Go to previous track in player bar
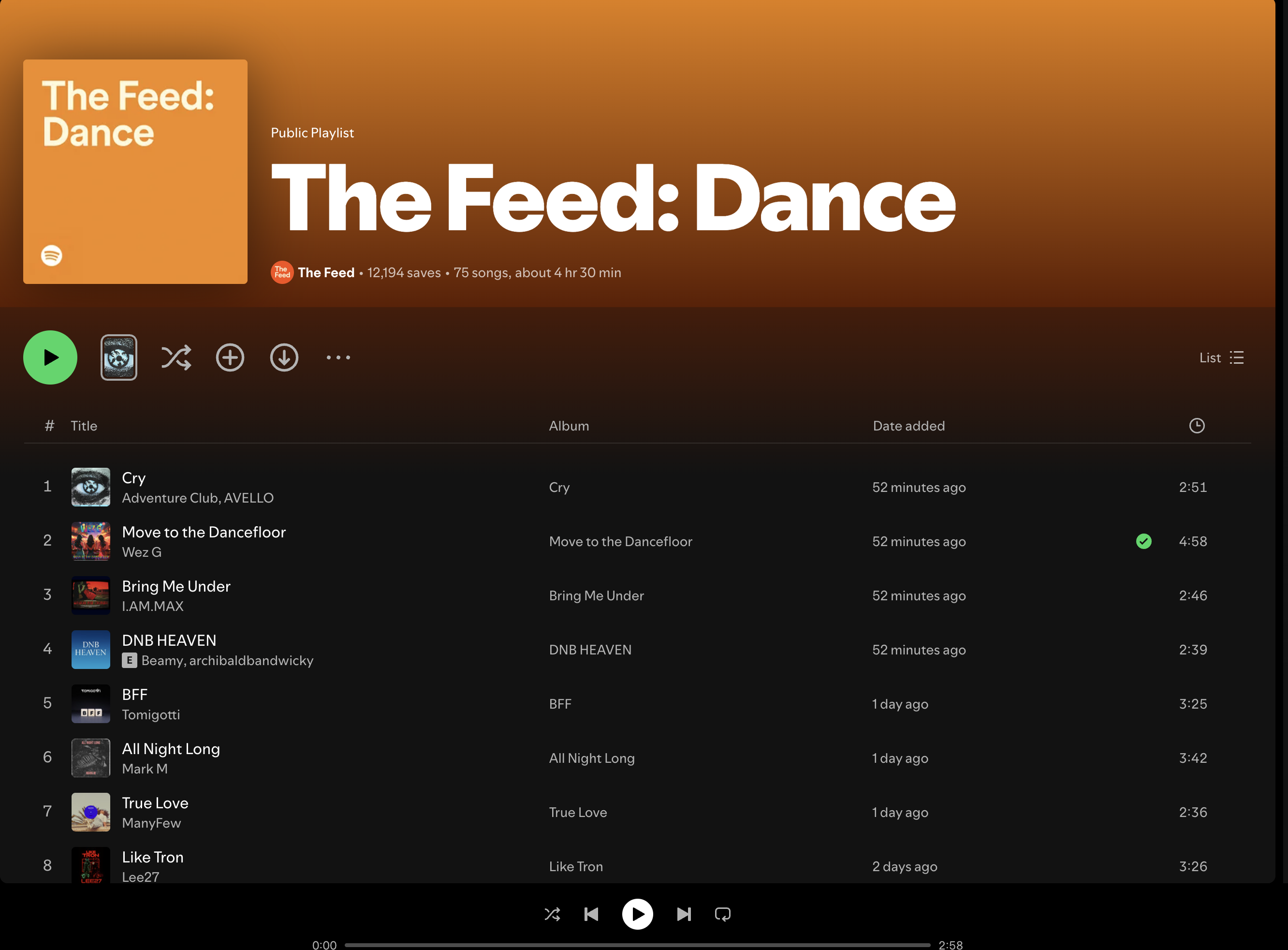The height and width of the screenshot is (950, 1288). 591,914
